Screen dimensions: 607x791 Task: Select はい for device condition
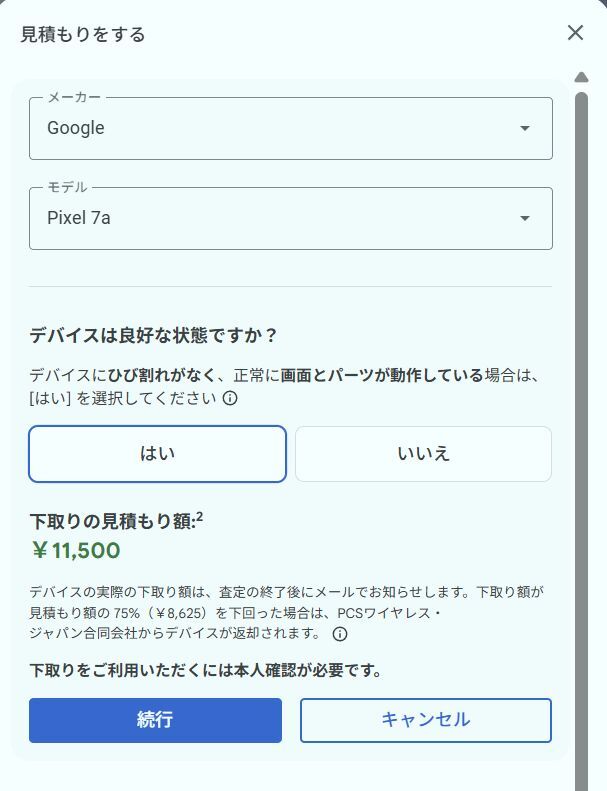[x=157, y=454]
